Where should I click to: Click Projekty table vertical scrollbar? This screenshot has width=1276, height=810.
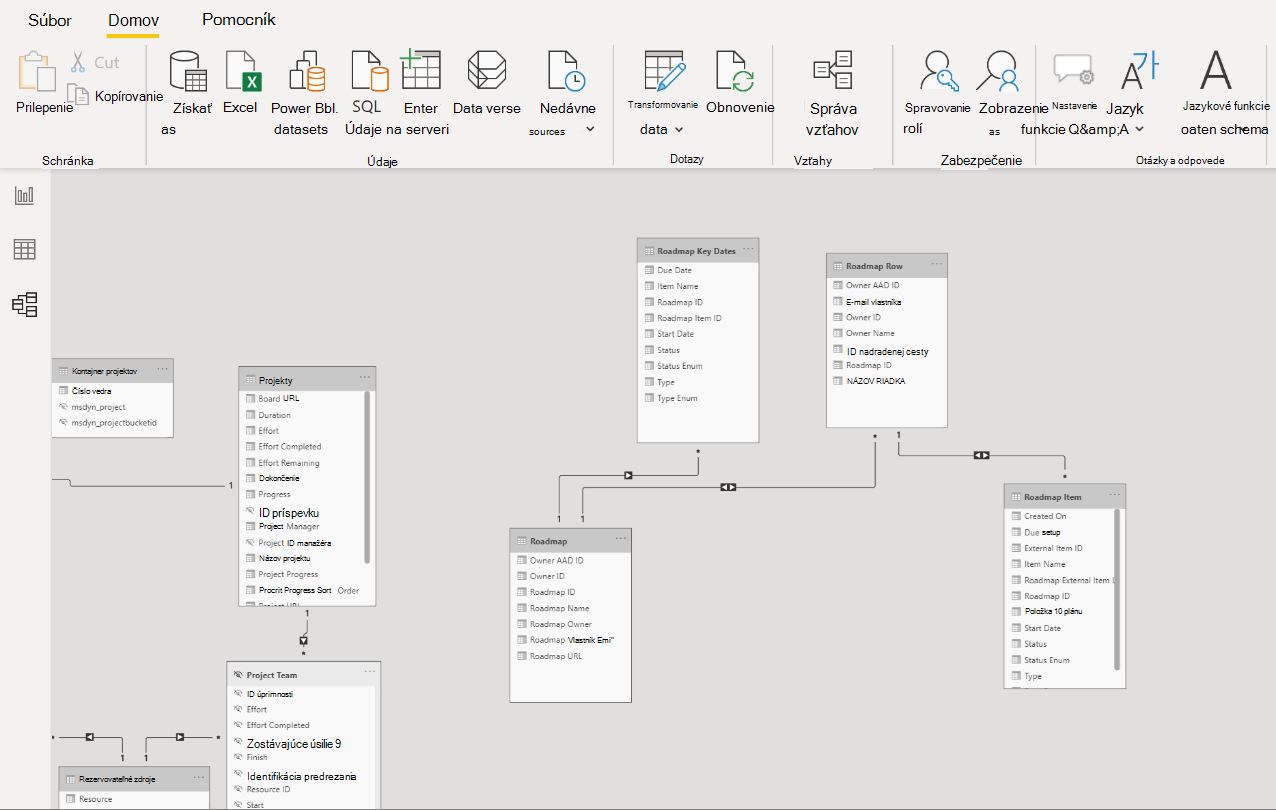click(368, 476)
